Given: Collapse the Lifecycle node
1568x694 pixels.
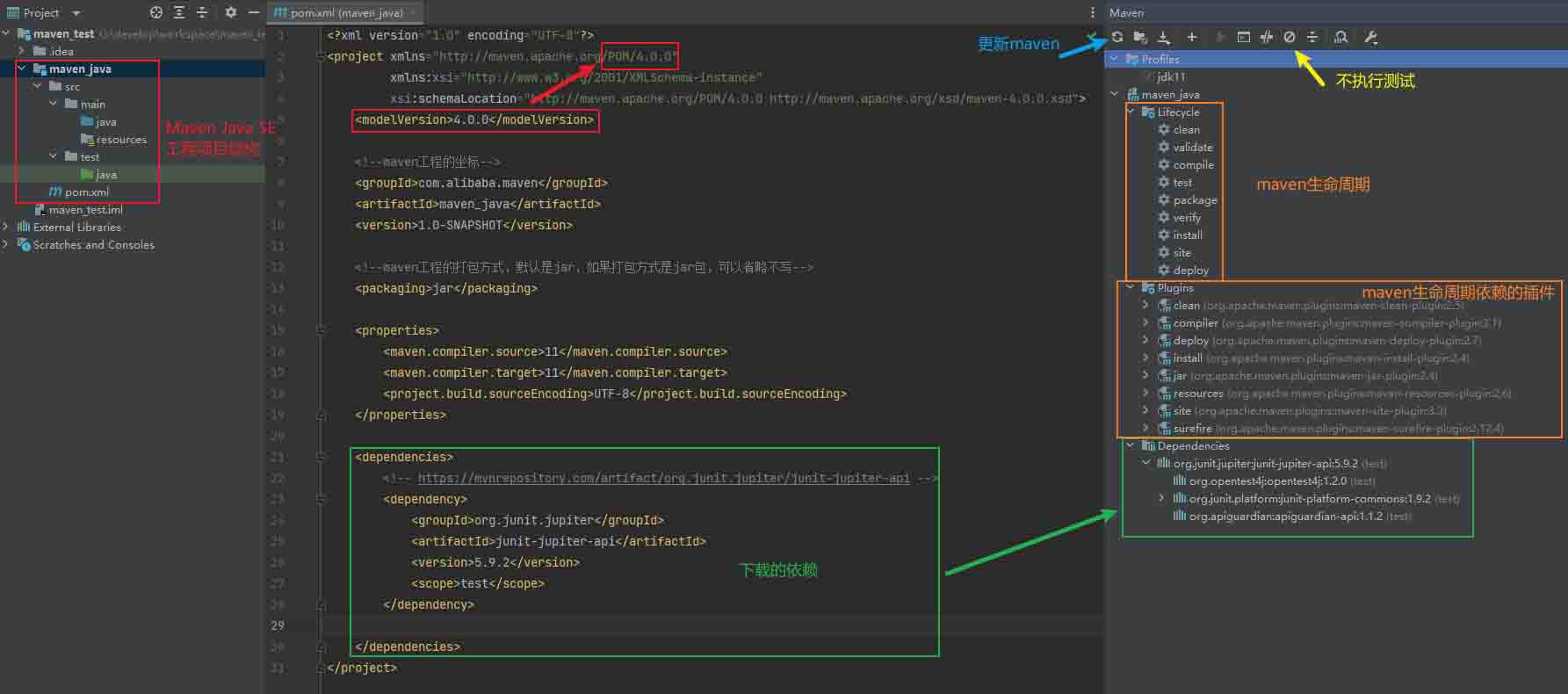Looking at the screenshot, I should 1131,112.
